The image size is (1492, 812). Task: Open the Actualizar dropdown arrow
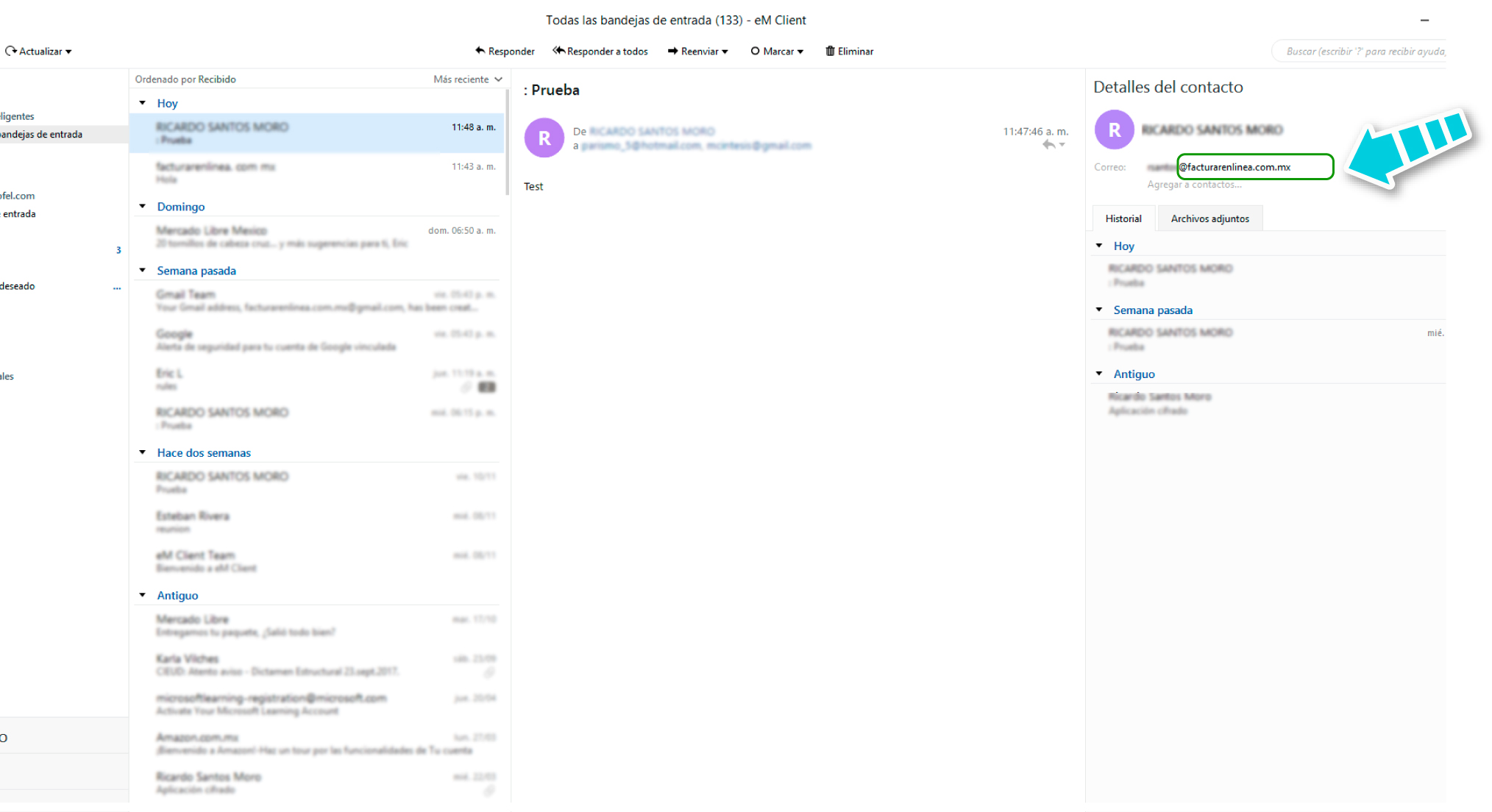tap(68, 51)
